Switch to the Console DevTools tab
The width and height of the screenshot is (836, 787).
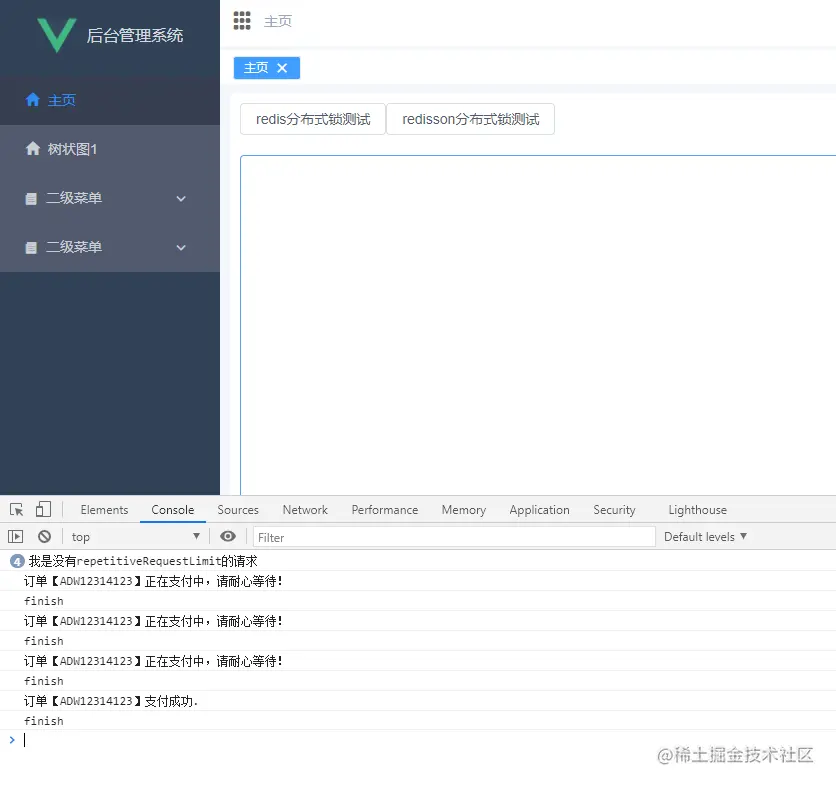173,510
